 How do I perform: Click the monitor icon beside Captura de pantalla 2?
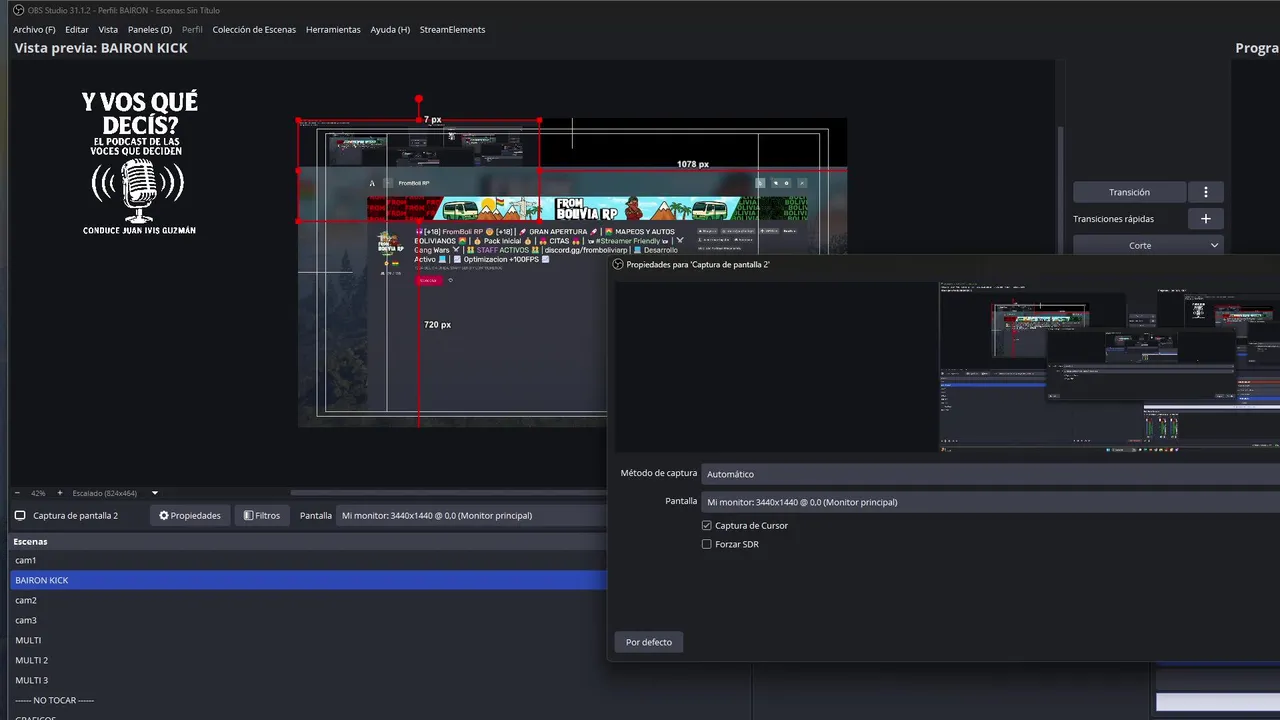tap(20, 516)
